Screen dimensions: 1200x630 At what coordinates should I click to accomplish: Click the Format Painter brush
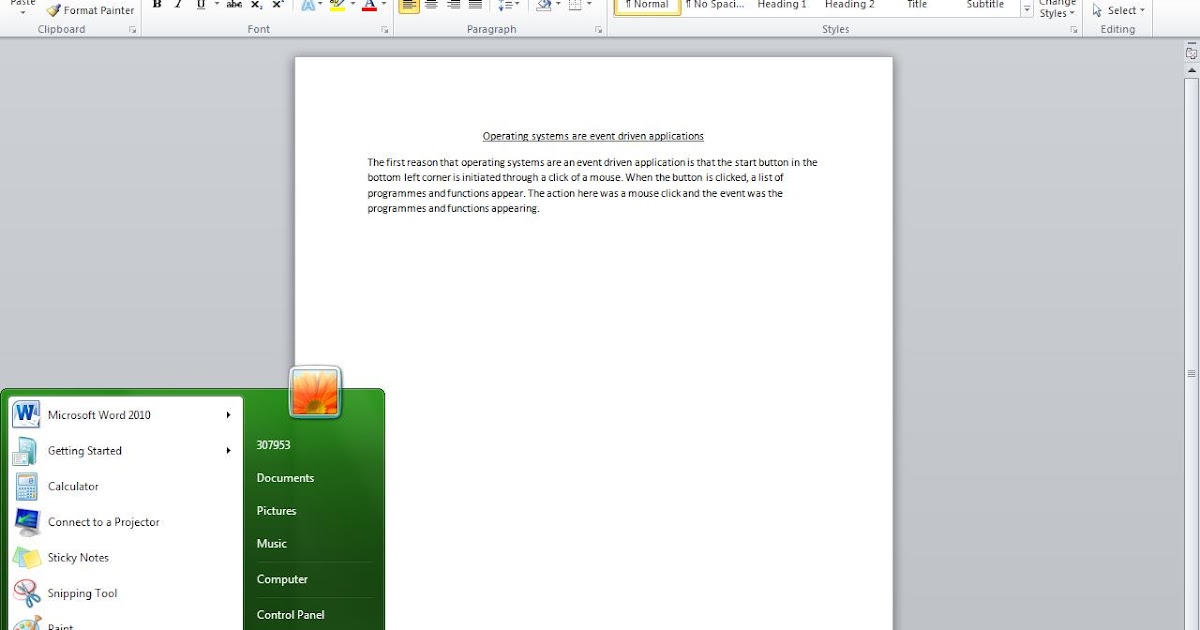coord(53,10)
